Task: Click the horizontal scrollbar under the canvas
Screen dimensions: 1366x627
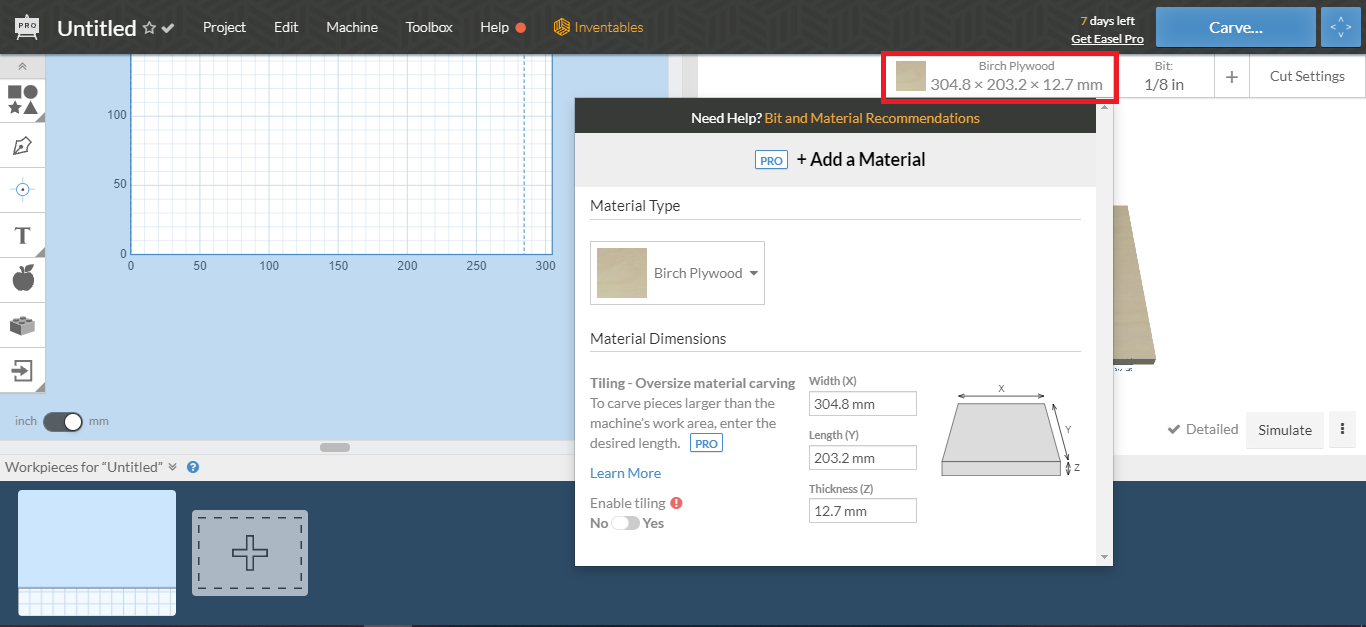Action: tap(335, 447)
